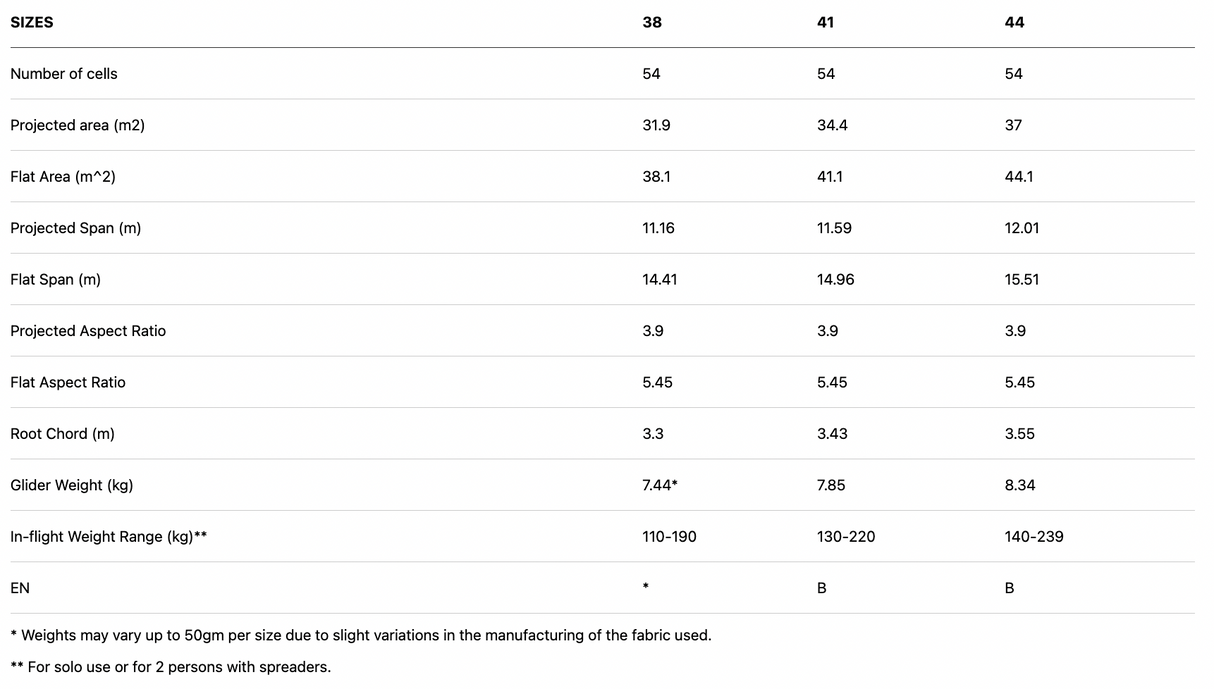The width and height of the screenshot is (1214, 689).
Task: Click the Flat Span value 15.51
Action: pos(1021,280)
